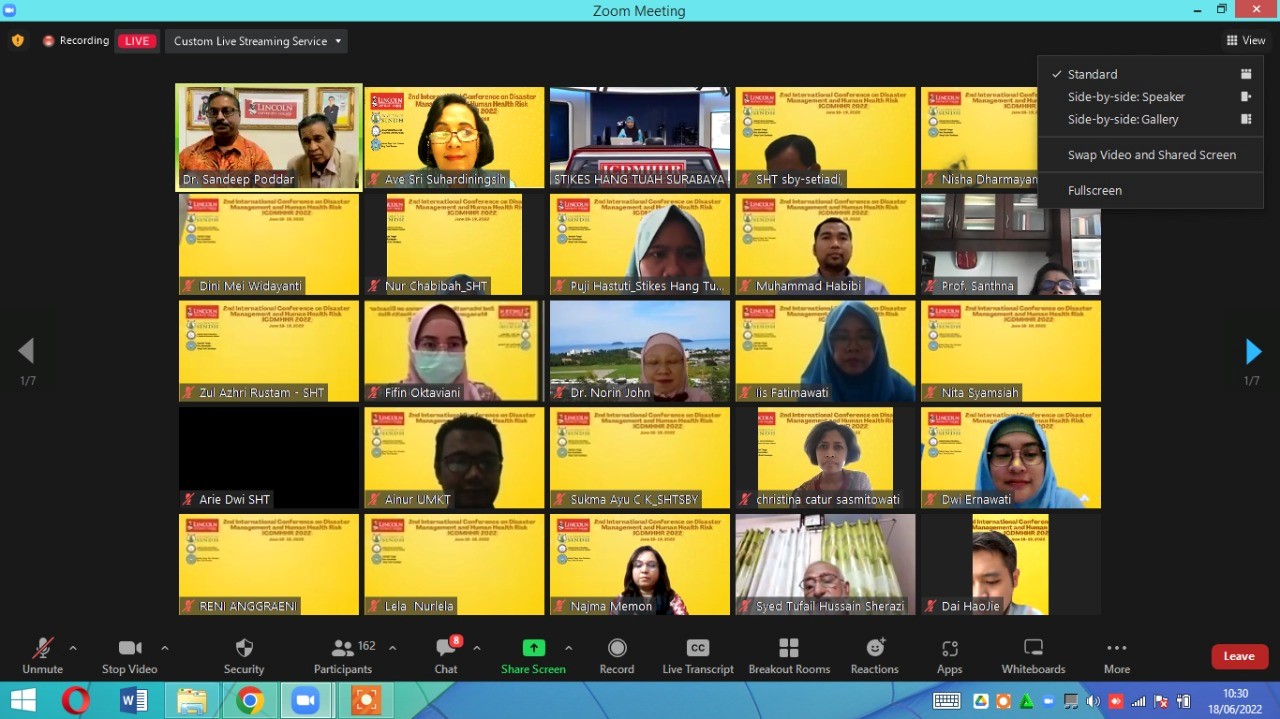
Task: Select Swap Video and Shared Screen
Action: [x=1150, y=155]
